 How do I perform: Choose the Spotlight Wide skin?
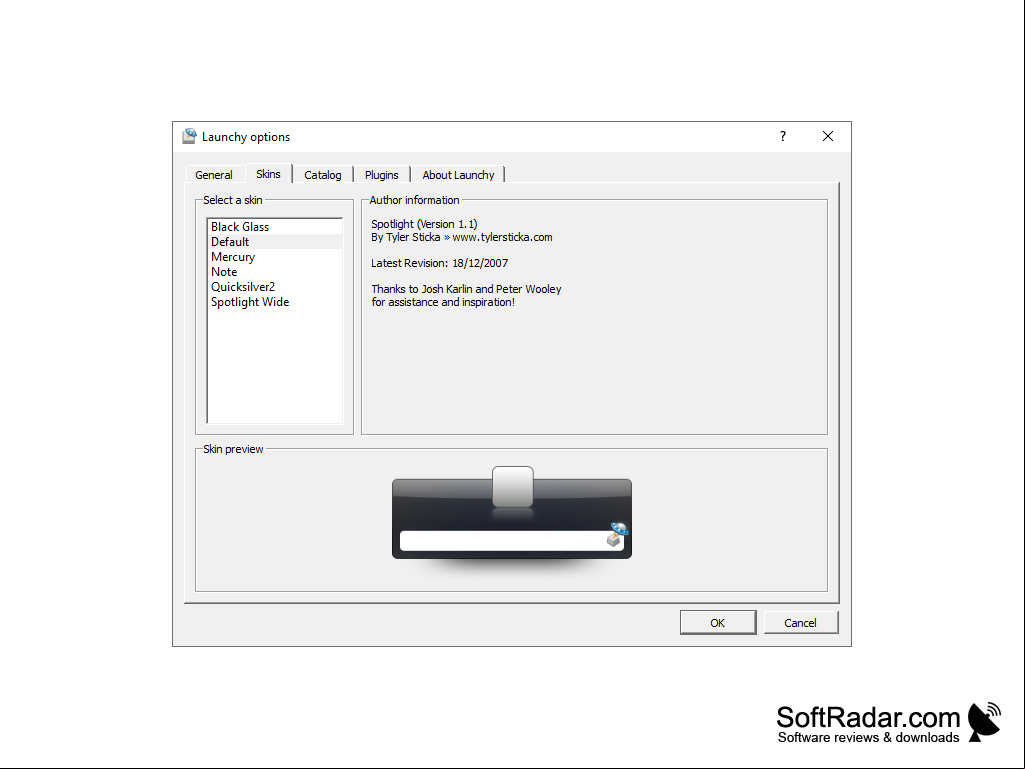coord(275,302)
